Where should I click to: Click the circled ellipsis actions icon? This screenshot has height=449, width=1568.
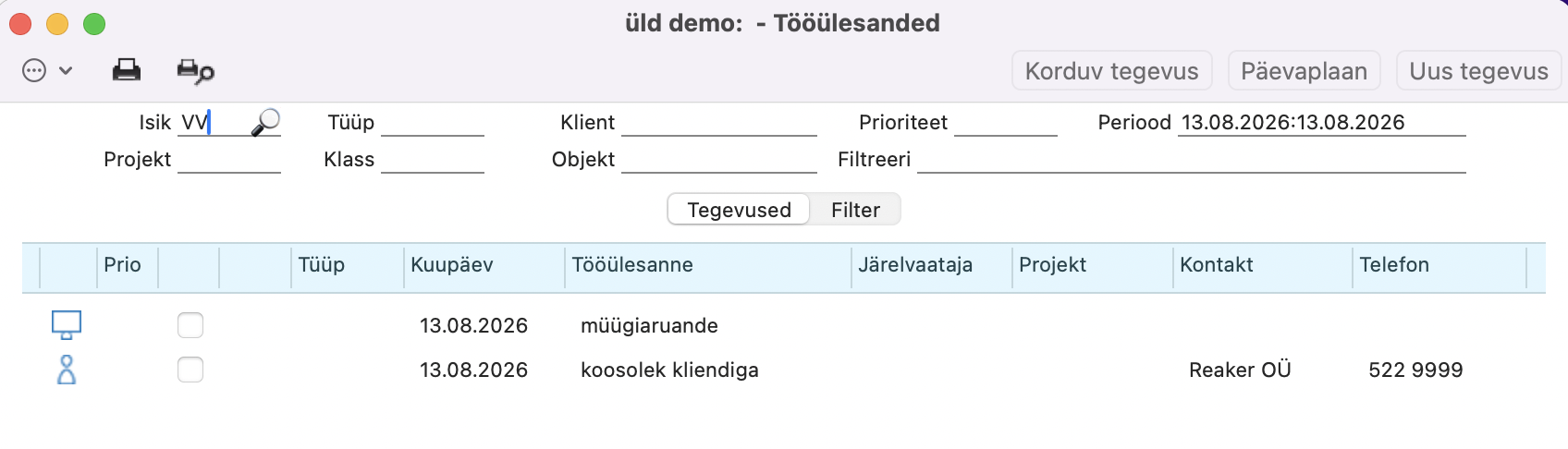[x=34, y=71]
